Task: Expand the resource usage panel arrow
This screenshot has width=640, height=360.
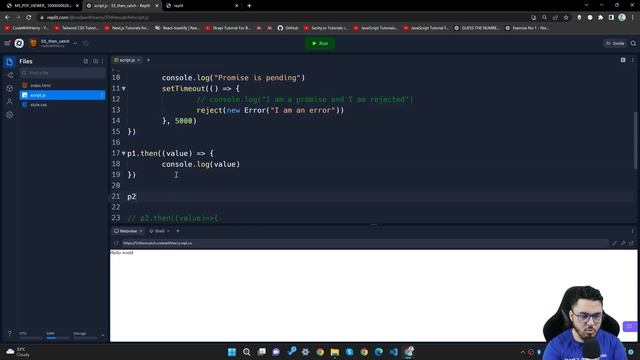Action: (102, 335)
